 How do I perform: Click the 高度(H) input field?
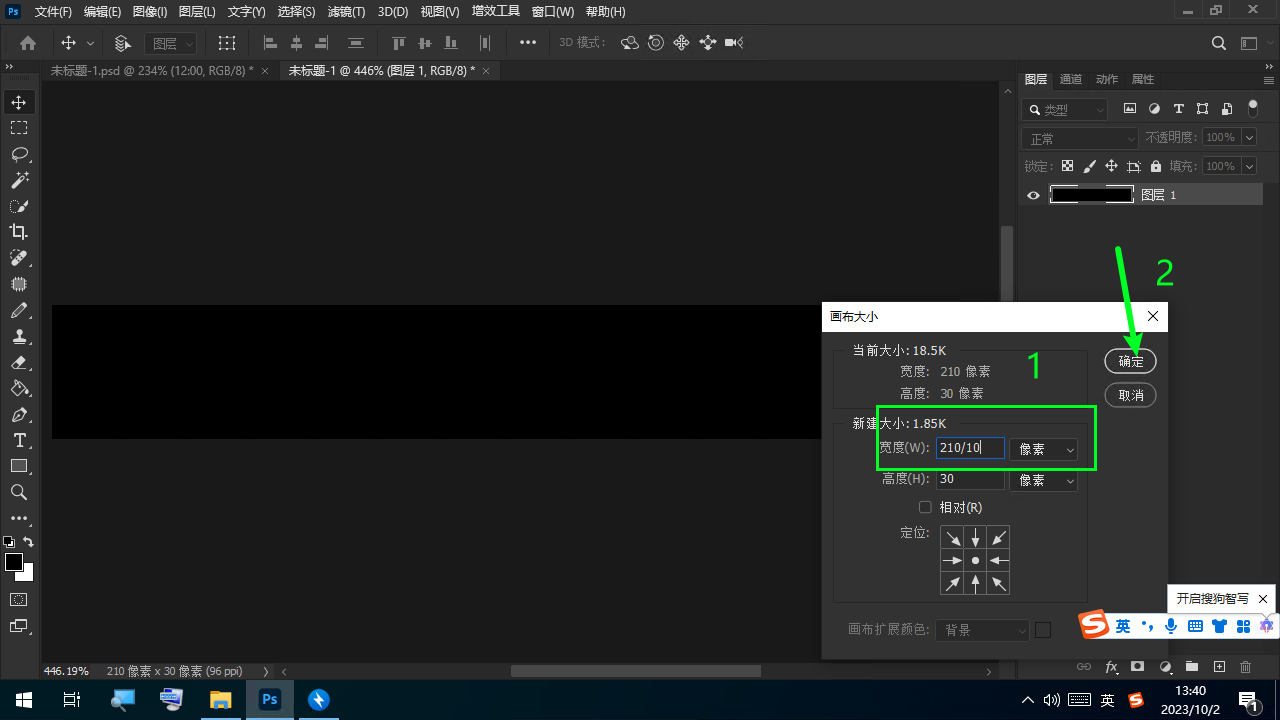pos(969,480)
